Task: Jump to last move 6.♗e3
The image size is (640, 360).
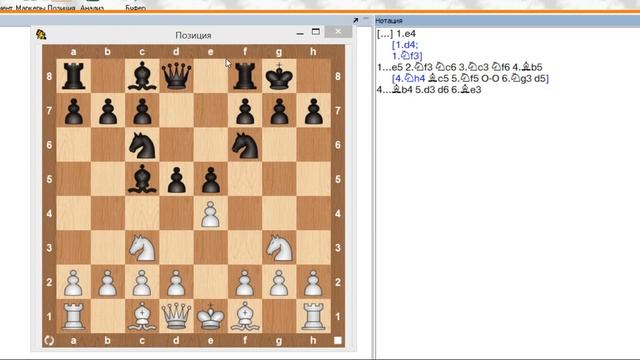Action: [466, 90]
